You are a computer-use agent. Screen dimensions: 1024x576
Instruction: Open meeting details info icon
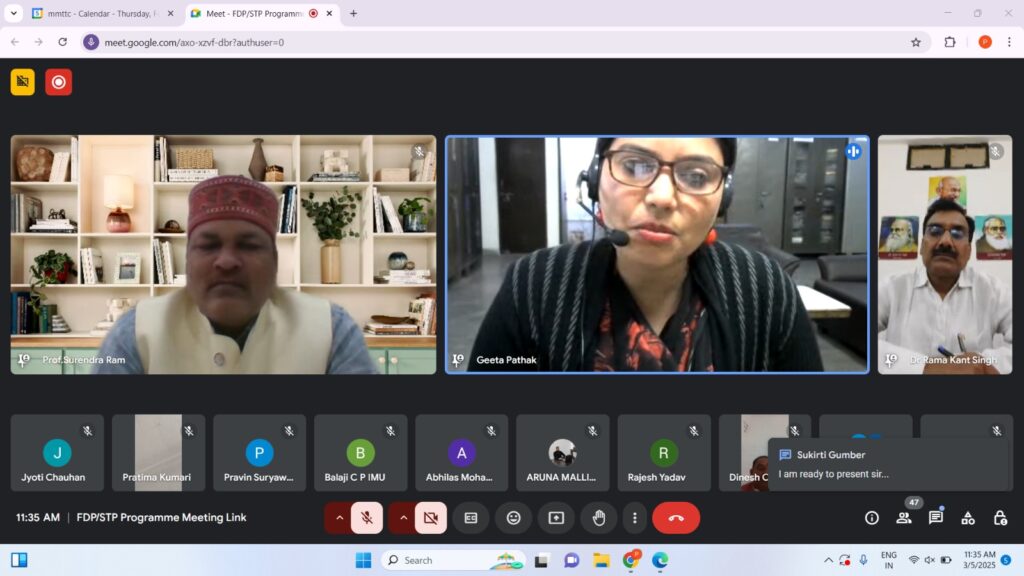[x=872, y=518]
